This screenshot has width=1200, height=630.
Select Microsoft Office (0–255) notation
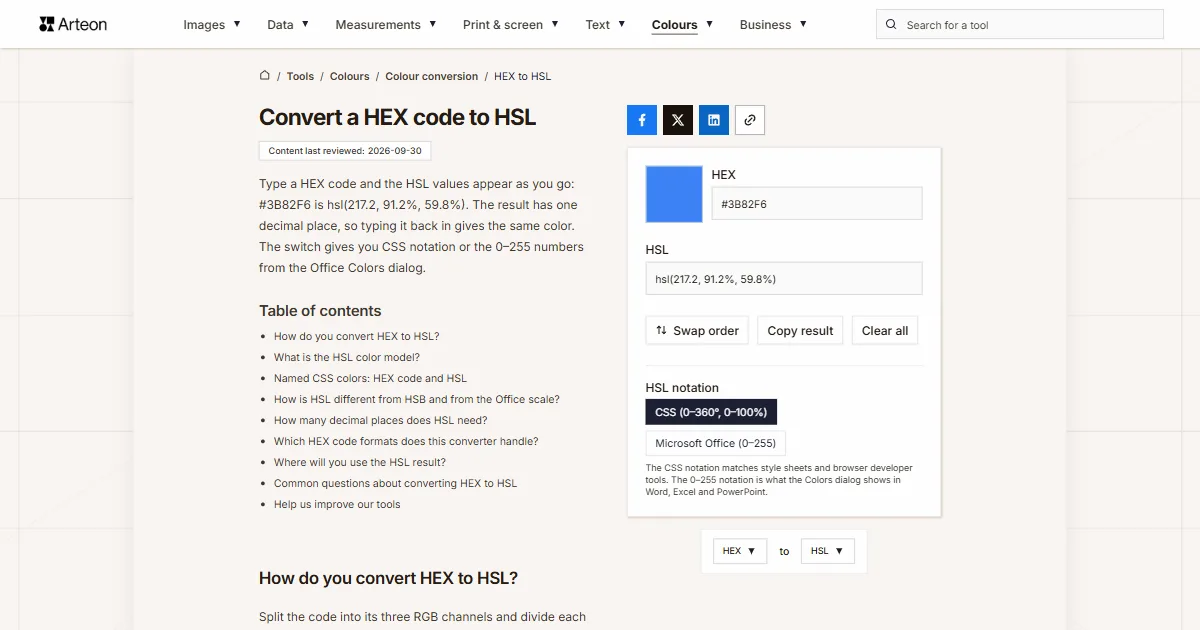(716, 443)
